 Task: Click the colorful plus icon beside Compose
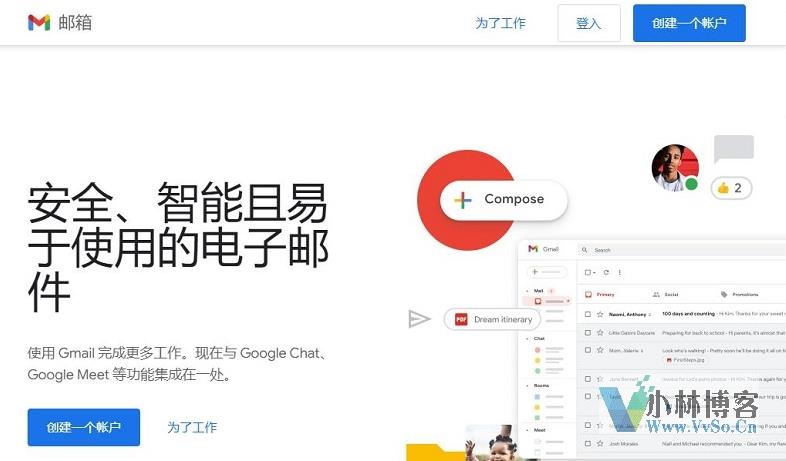click(x=463, y=200)
